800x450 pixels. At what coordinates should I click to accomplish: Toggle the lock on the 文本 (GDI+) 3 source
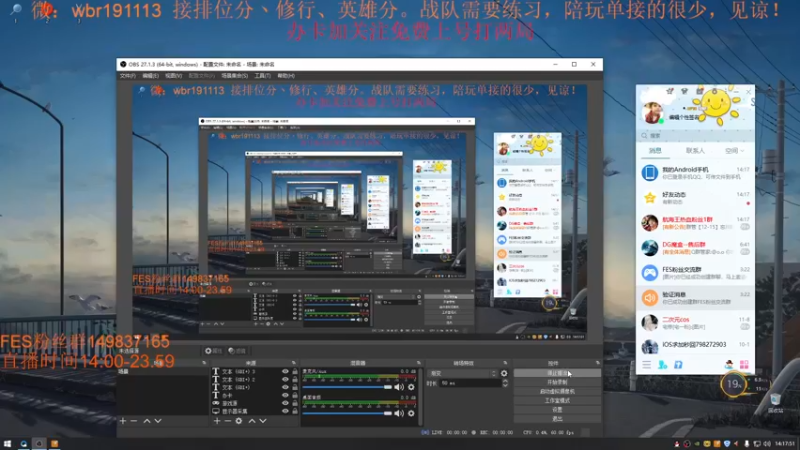[x=295, y=371]
